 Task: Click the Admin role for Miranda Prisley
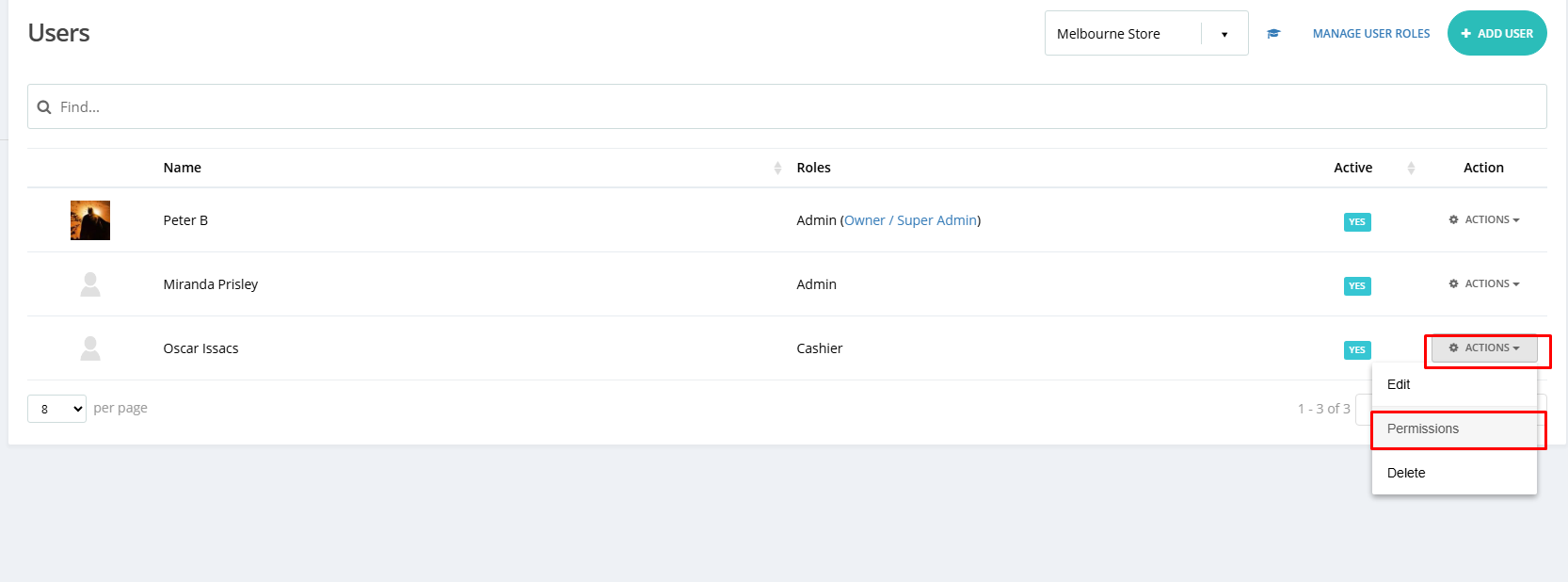(x=817, y=284)
